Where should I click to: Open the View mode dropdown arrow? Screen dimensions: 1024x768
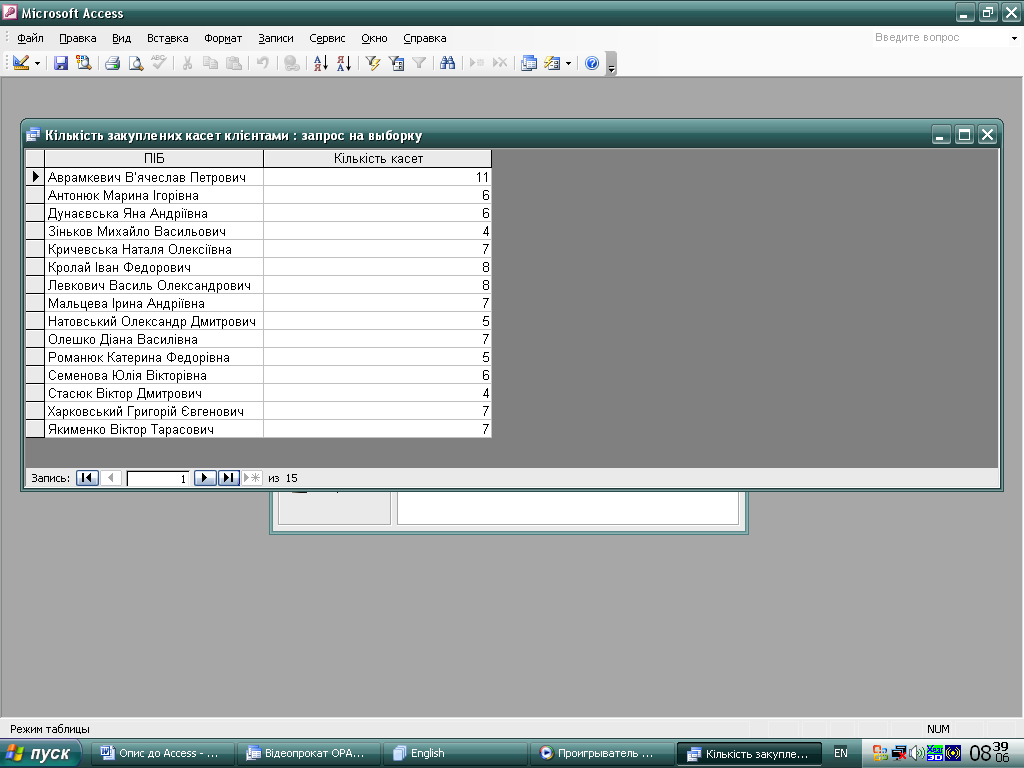[x=37, y=63]
